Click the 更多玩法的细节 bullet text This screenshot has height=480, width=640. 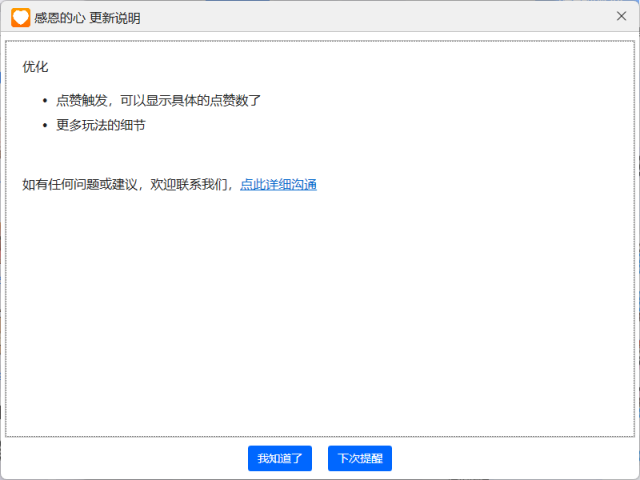coord(100,126)
